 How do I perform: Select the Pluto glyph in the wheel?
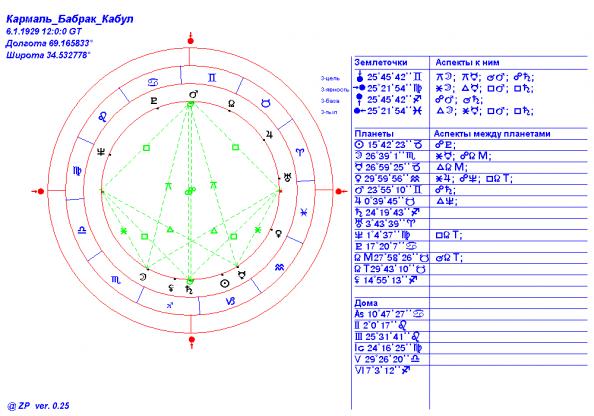[x=154, y=101]
